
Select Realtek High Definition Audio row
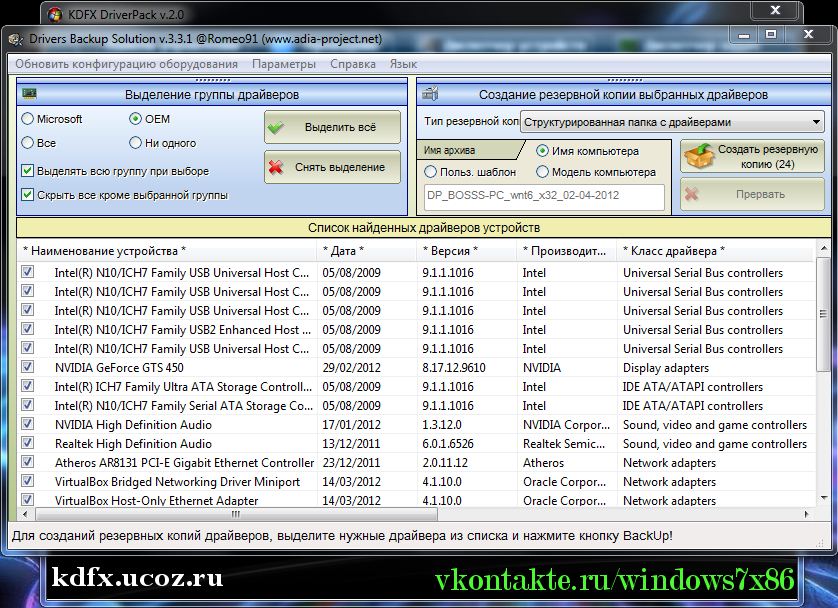click(417, 443)
